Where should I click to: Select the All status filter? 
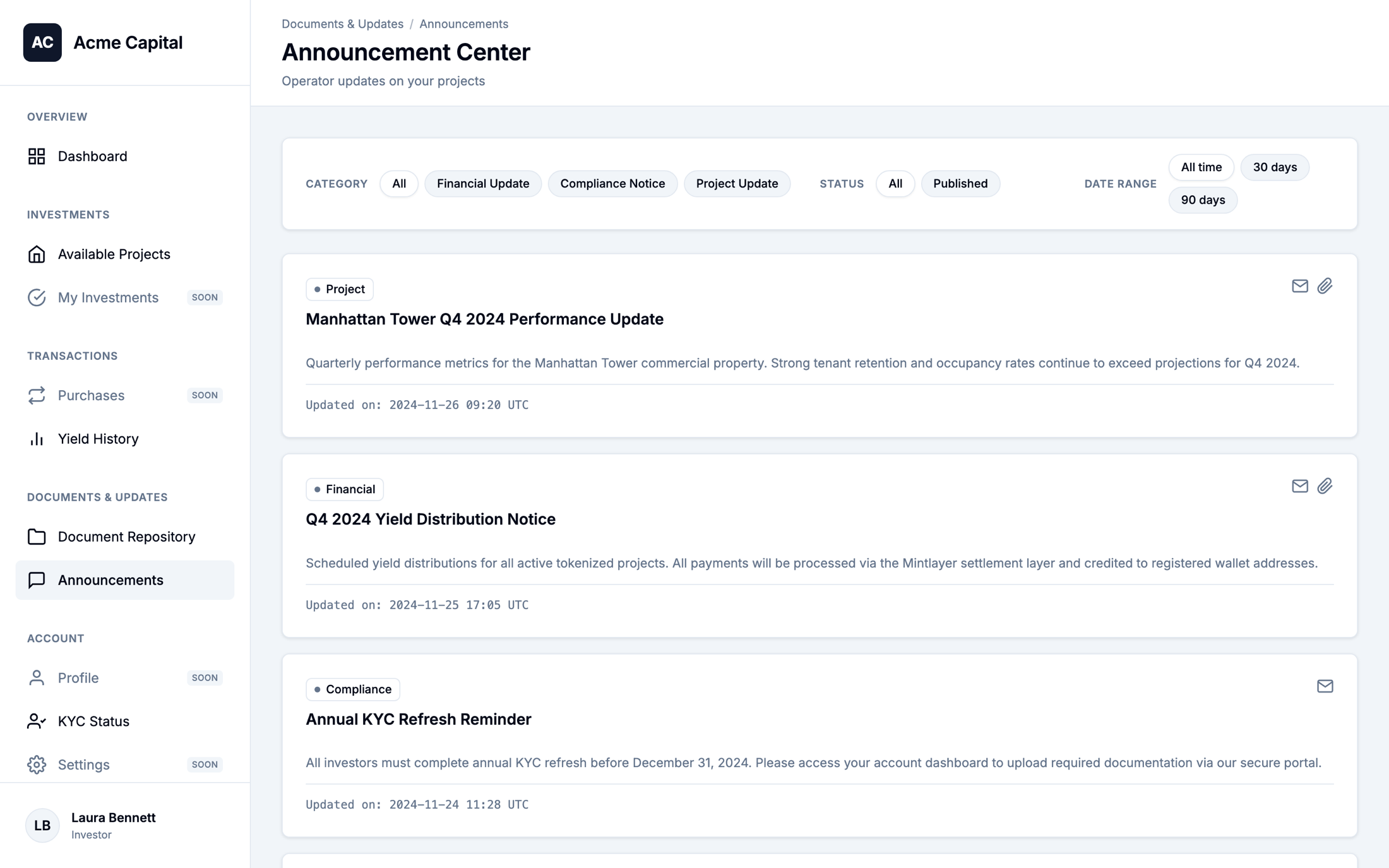coord(895,184)
